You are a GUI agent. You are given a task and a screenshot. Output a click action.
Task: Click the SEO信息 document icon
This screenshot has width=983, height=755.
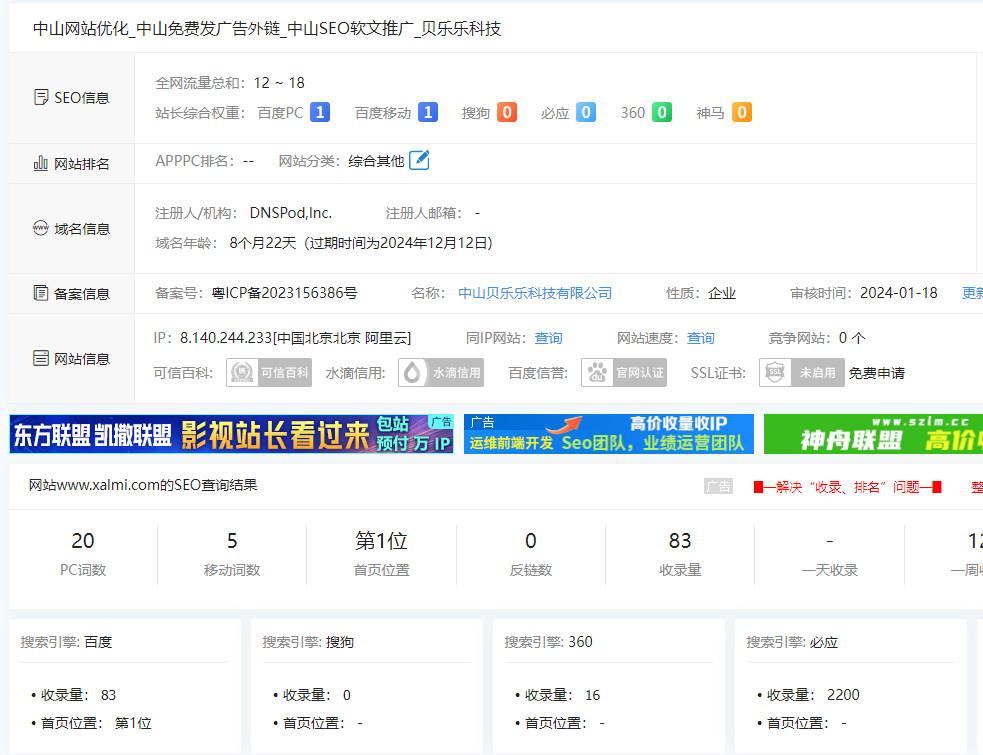pyautogui.click(x=41, y=97)
